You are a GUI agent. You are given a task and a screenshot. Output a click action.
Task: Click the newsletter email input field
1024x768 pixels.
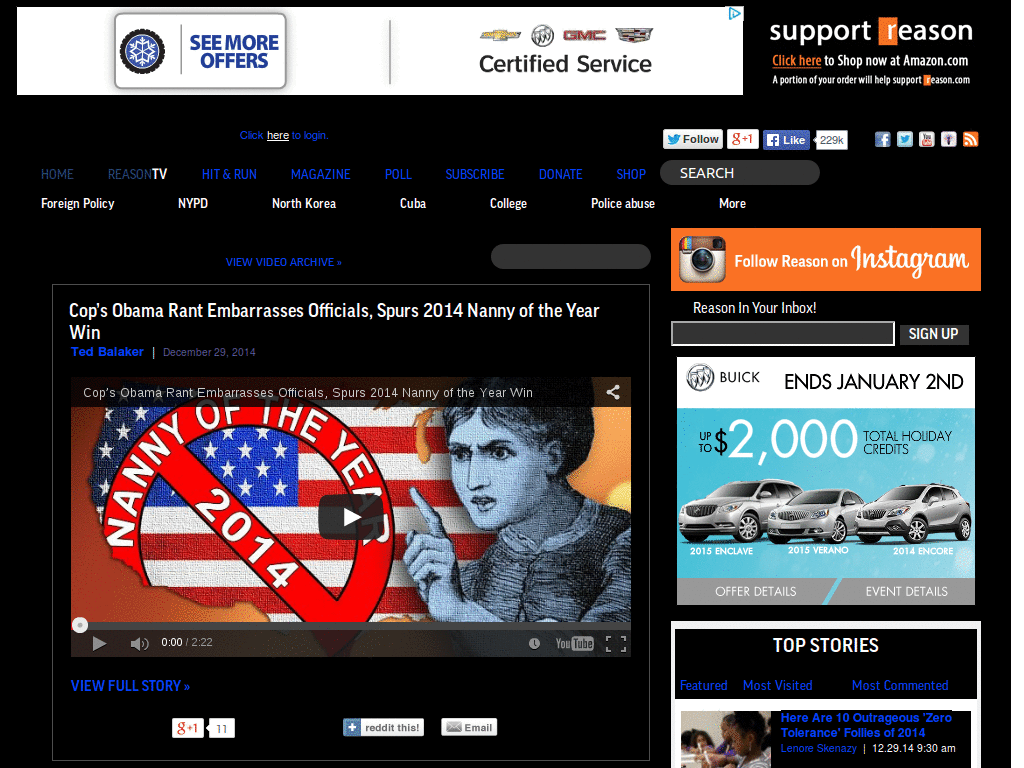coord(782,334)
